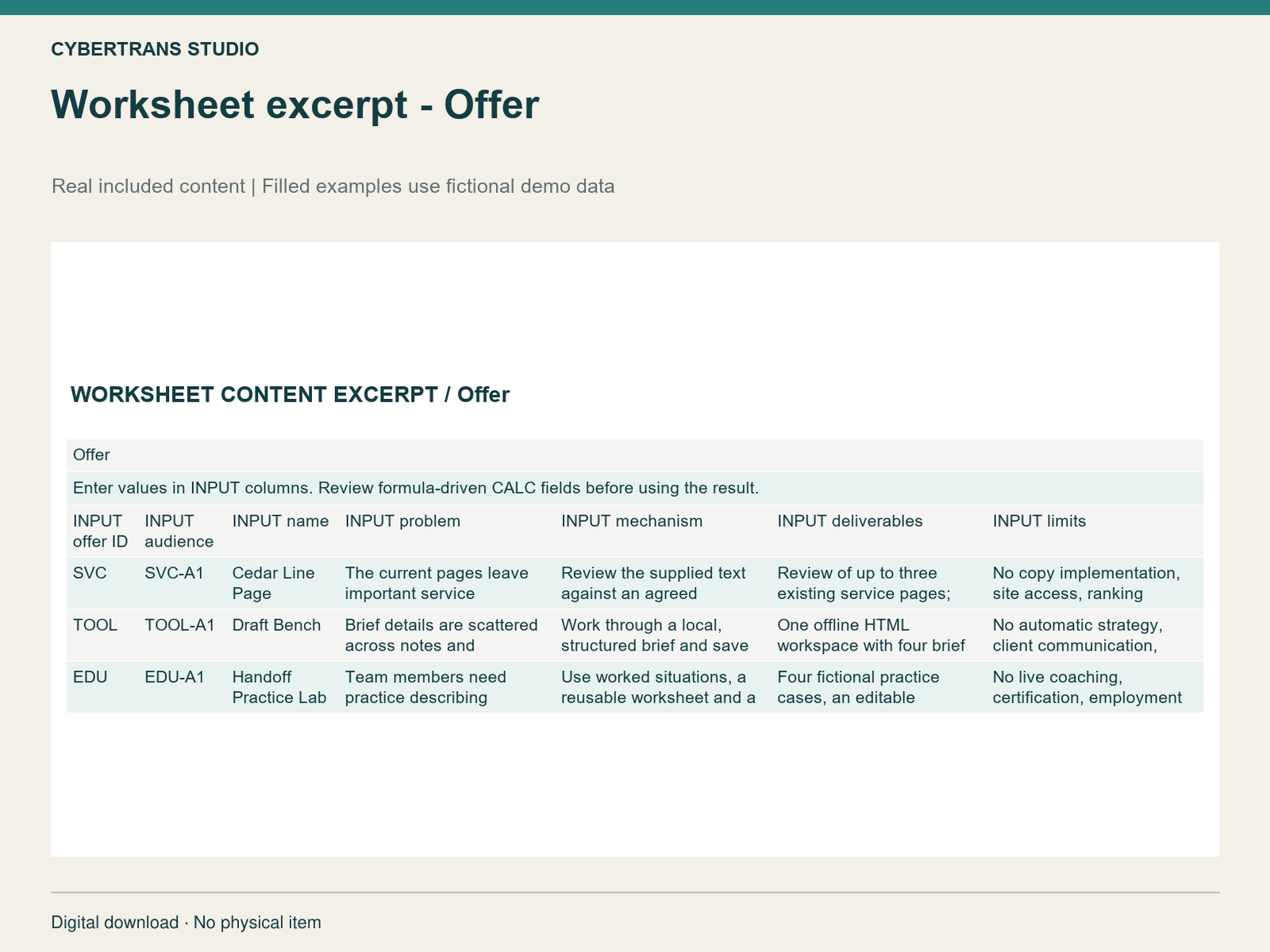This screenshot has height=952, width=1270.
Task: Click 'The current pages leave important service' cell
Action: pyautogui.click(x=447, y=583)
